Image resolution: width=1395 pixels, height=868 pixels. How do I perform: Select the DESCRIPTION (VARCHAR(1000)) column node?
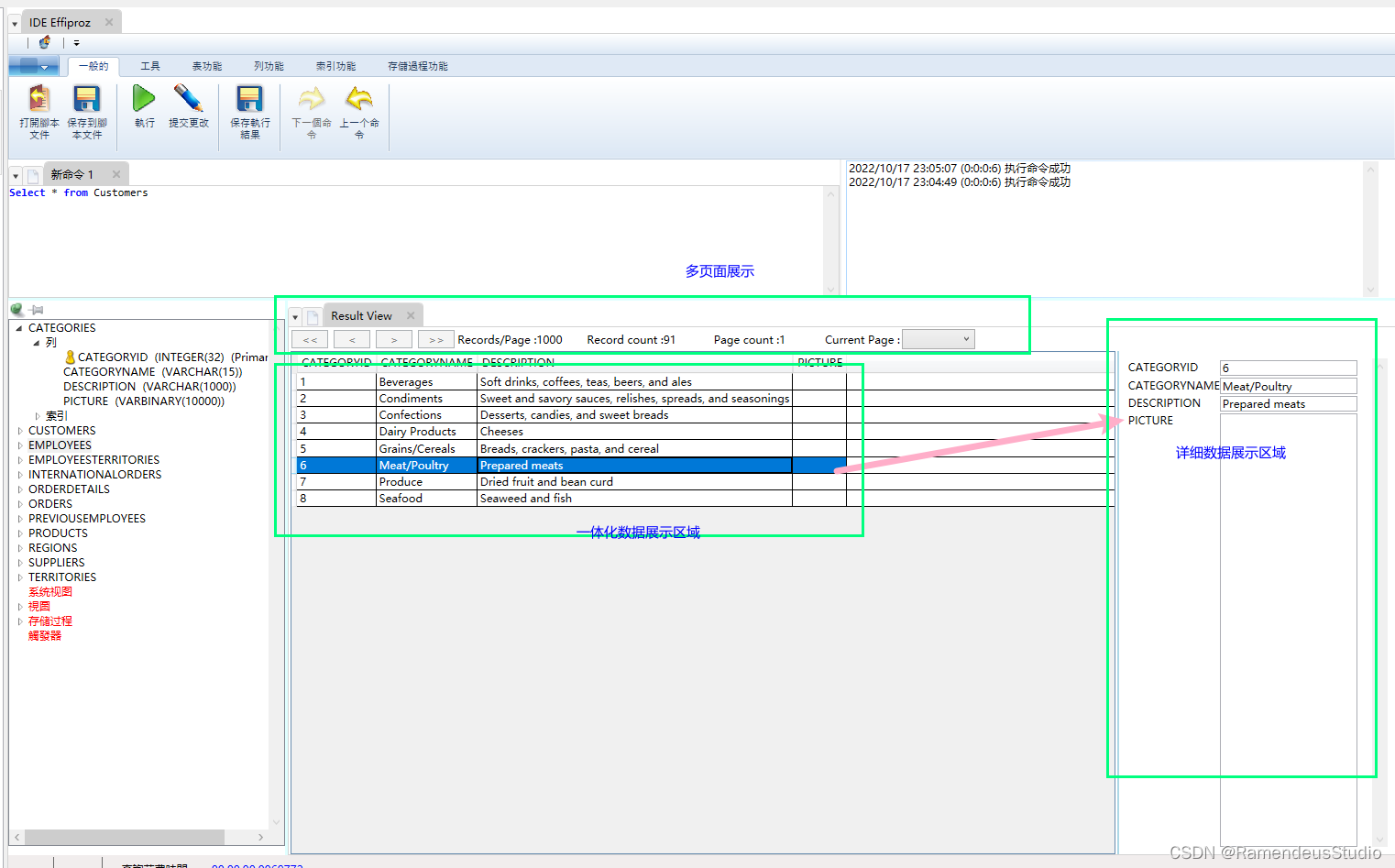coord(149,387)
